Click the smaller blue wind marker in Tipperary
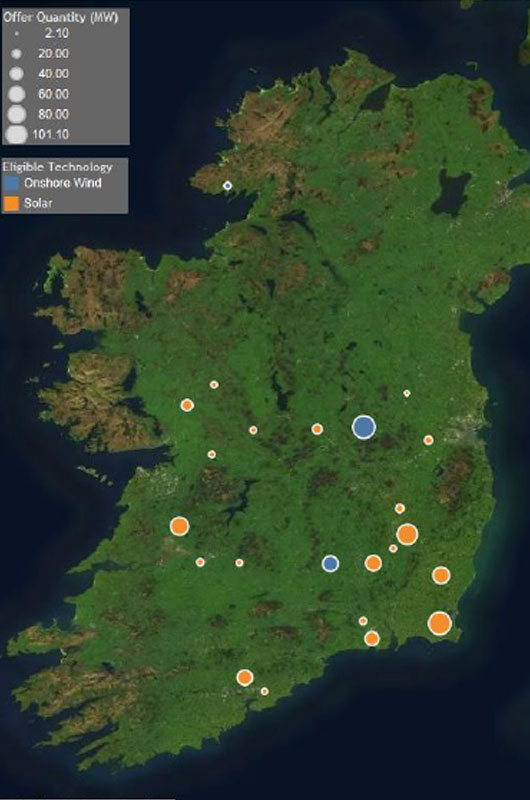530x800 pixels. (x=331, y=563)
